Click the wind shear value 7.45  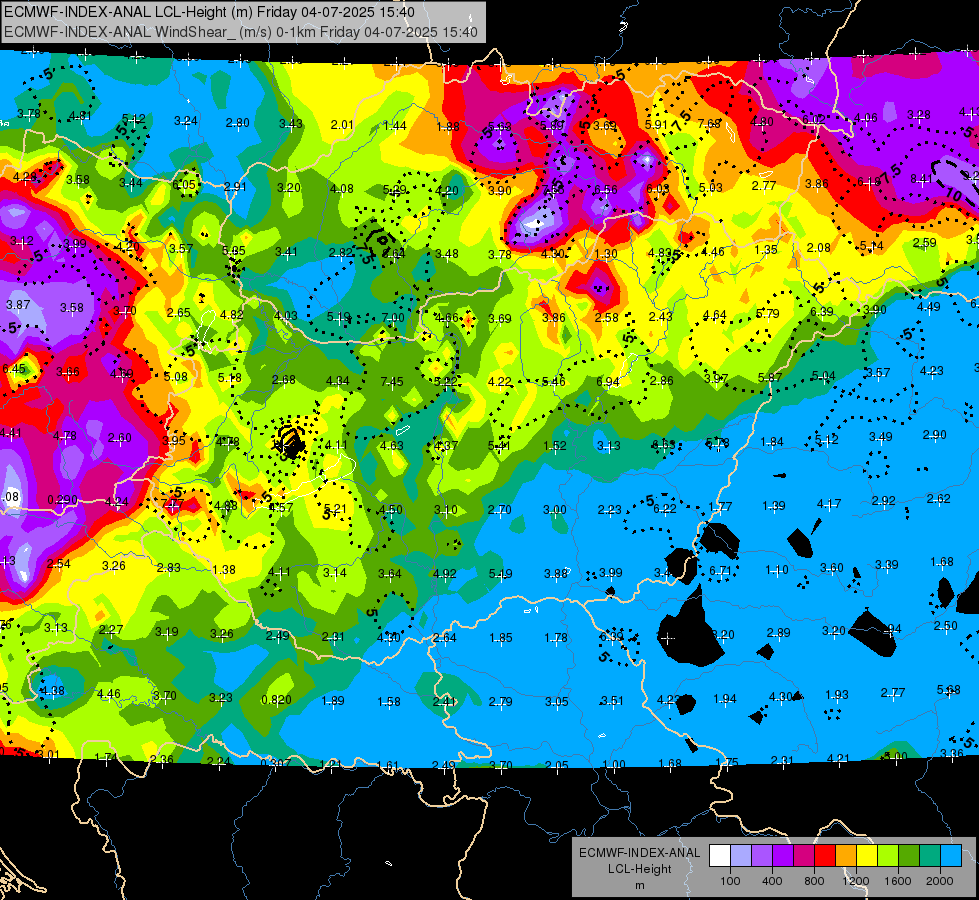(x=392, y=382)
